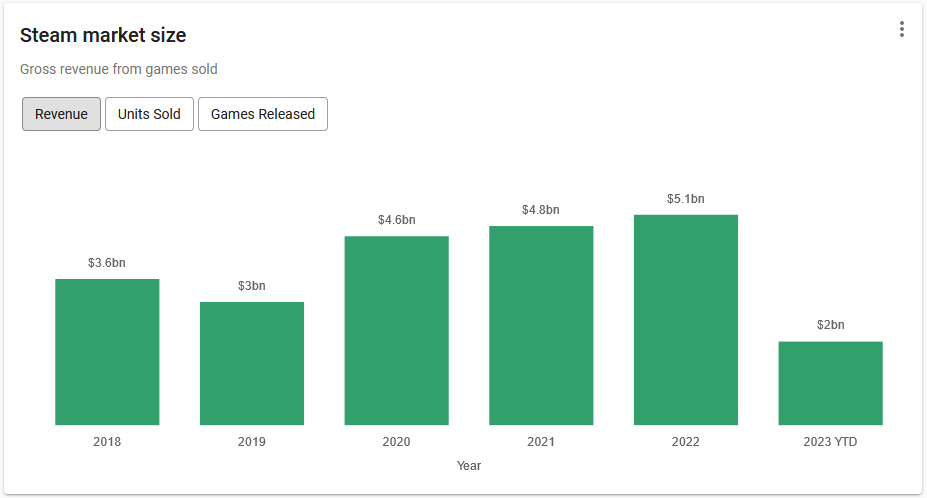Click the Steam market size heading
The height and width of the screenshot is (498, 927).
(103, 35)
